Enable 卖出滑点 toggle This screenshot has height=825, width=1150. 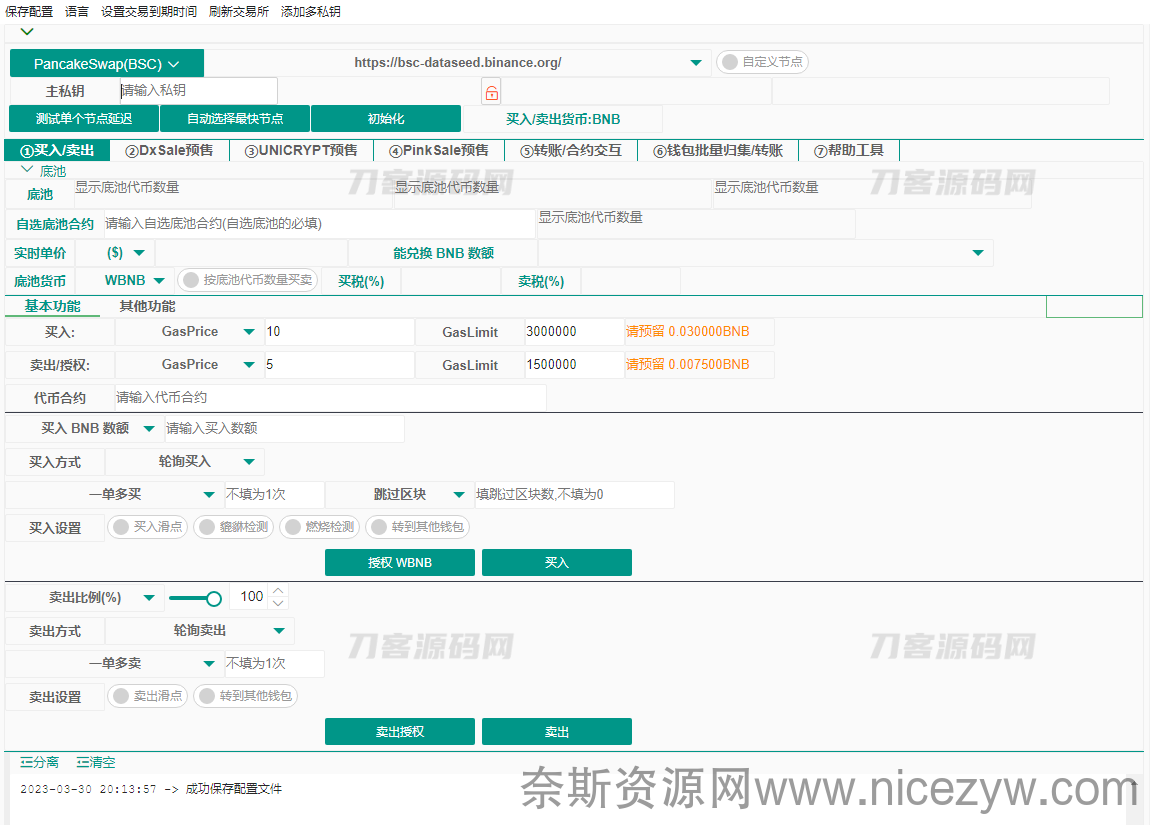click(x=147, y=696)
